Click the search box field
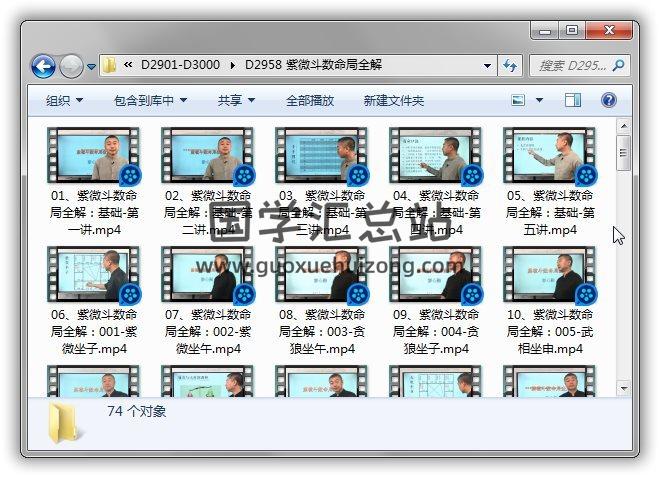The height and width of the screenshot is (478, 660). point(572,66)
